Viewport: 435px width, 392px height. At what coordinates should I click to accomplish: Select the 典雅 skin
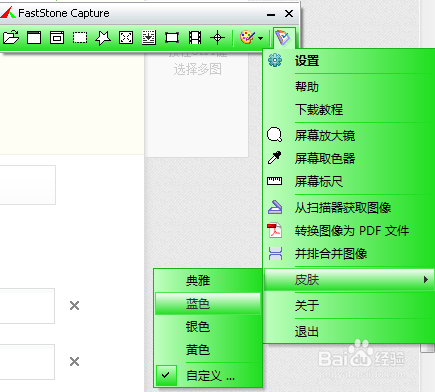208,281
